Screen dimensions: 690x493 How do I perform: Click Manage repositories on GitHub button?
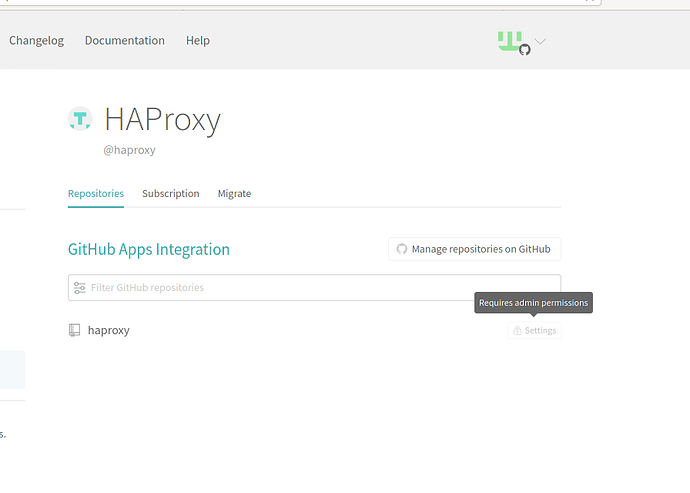coord(474,249)
